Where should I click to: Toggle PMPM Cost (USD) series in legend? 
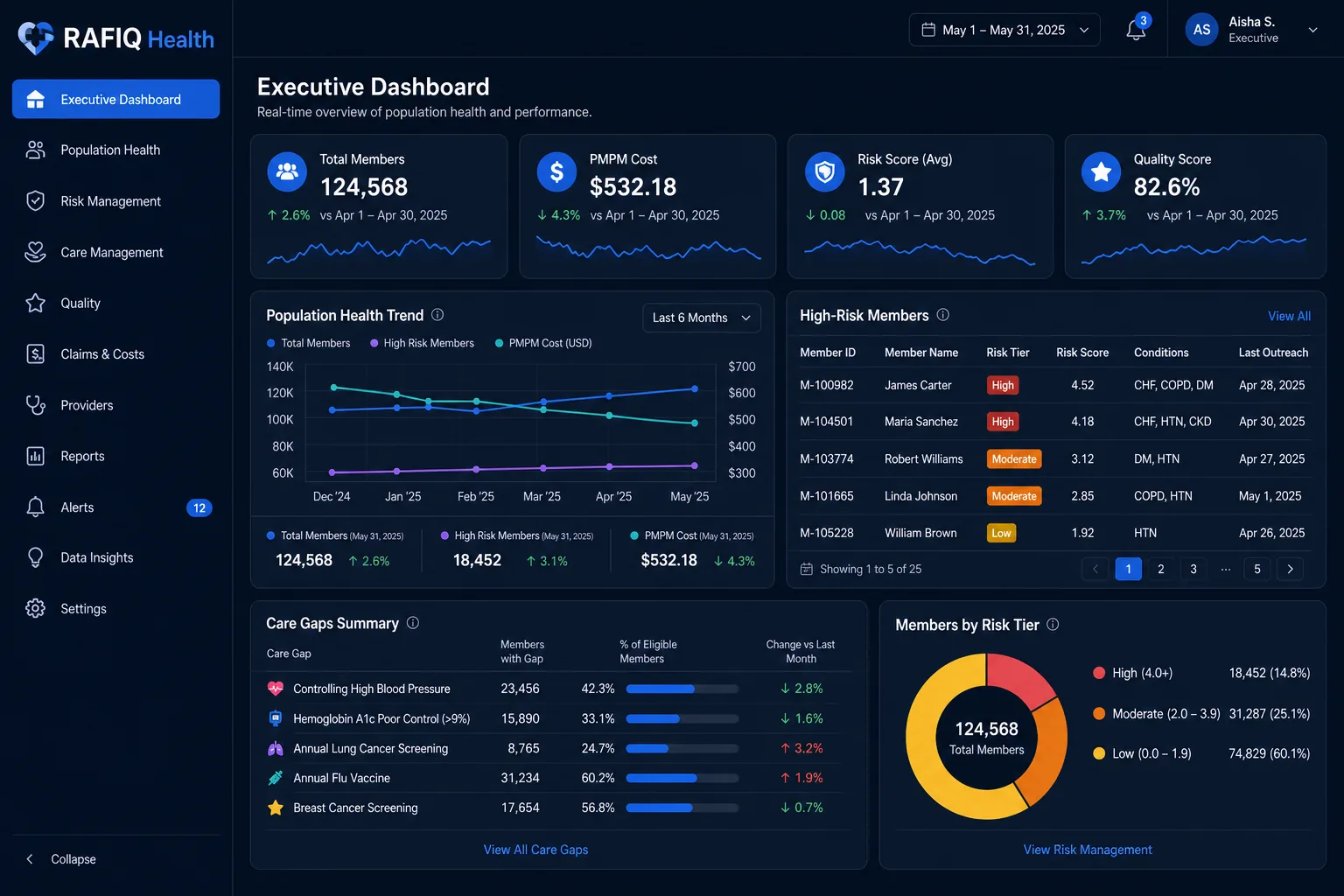coord(543,343)
